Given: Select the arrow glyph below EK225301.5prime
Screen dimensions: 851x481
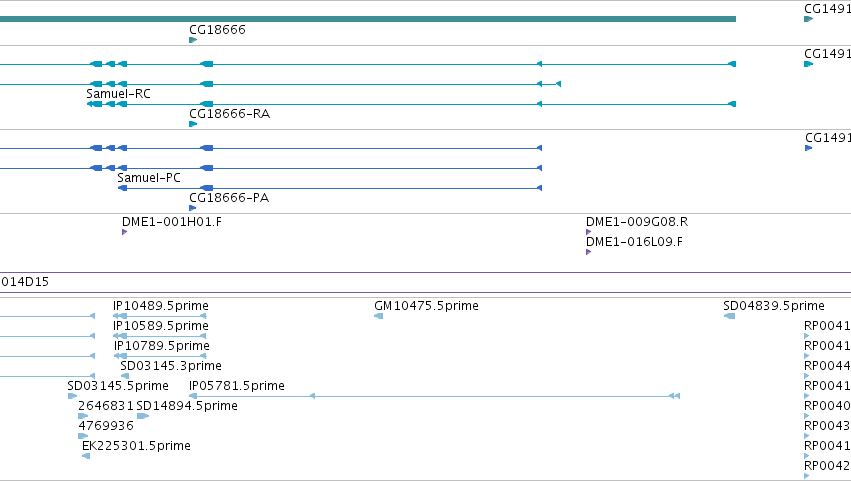Looking at the screenshot, I should point(86,456).
